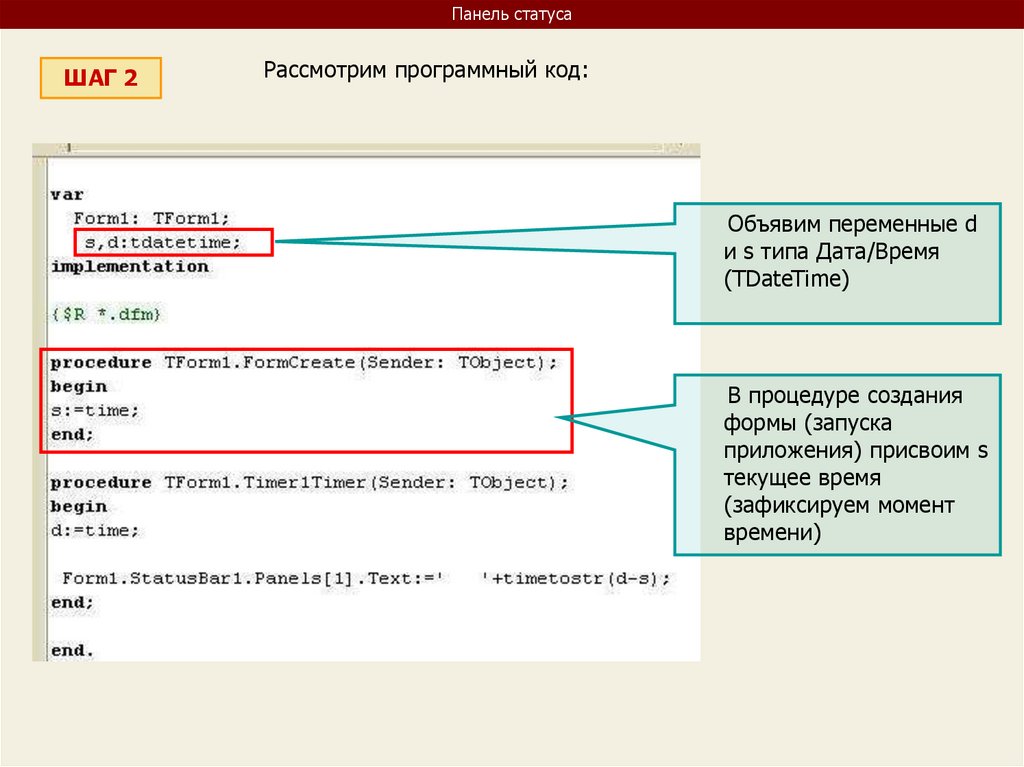Click the Рассмотрим программный код heading
The width and height of the screenshot is (1024, 767).
(x=426, y=69)
